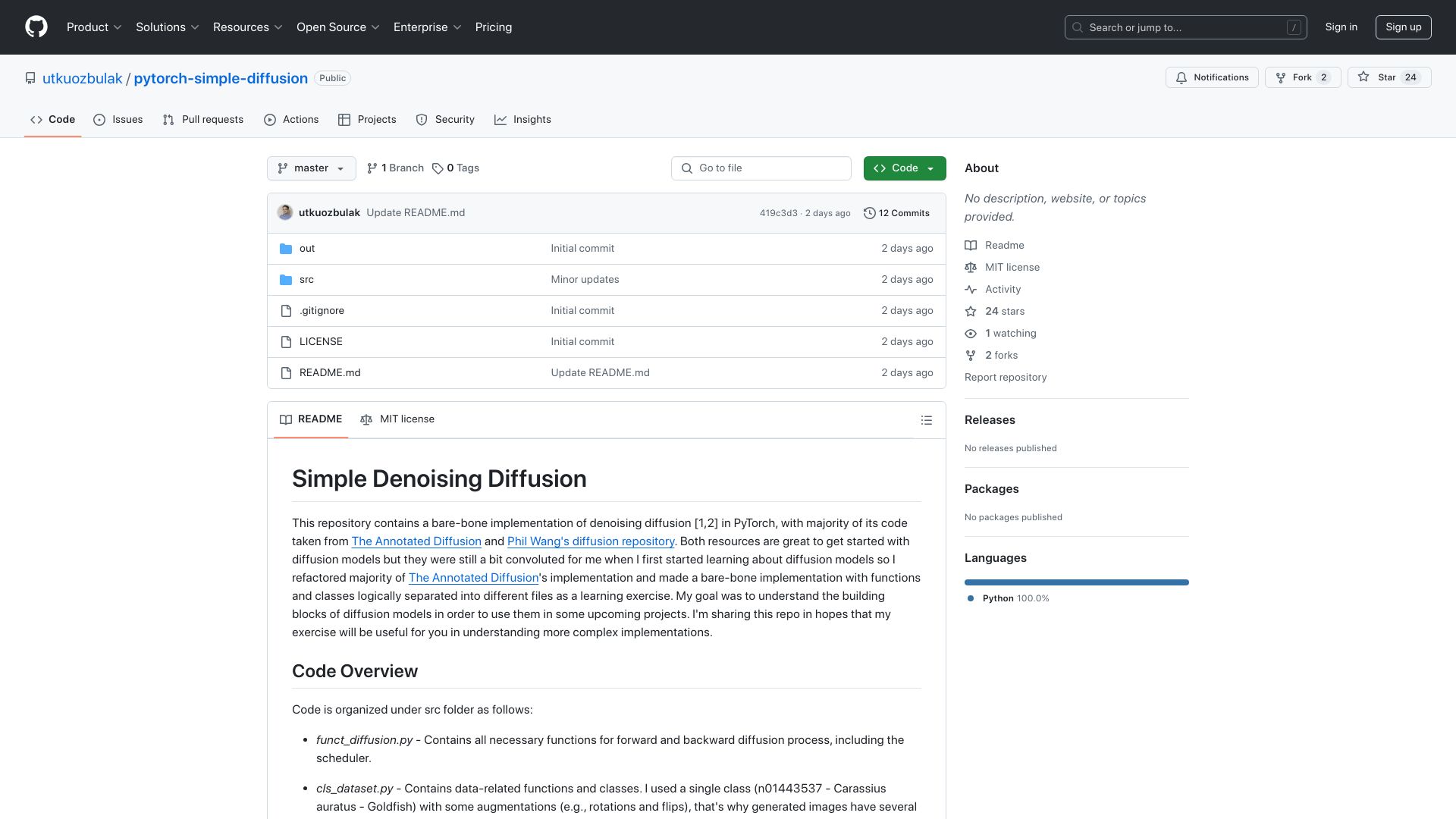Viewport: 1456px width, 819px height.
Task: Switch to the Actions tab
Action: click(x=291, y=120)
